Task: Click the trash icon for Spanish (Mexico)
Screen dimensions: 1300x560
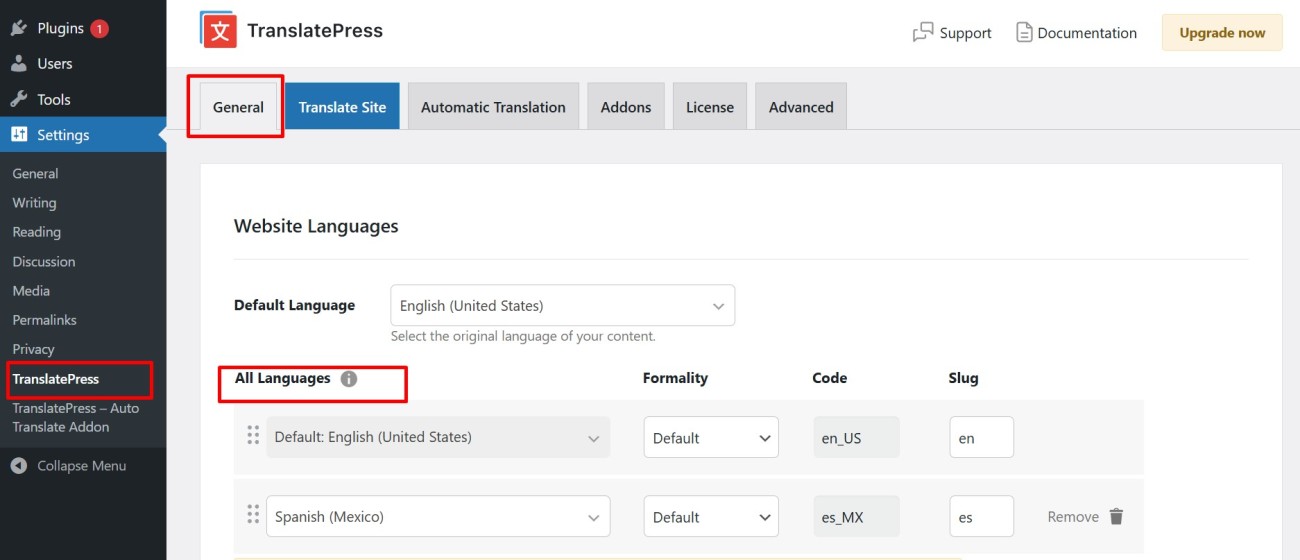Action: pos(1116,517)
